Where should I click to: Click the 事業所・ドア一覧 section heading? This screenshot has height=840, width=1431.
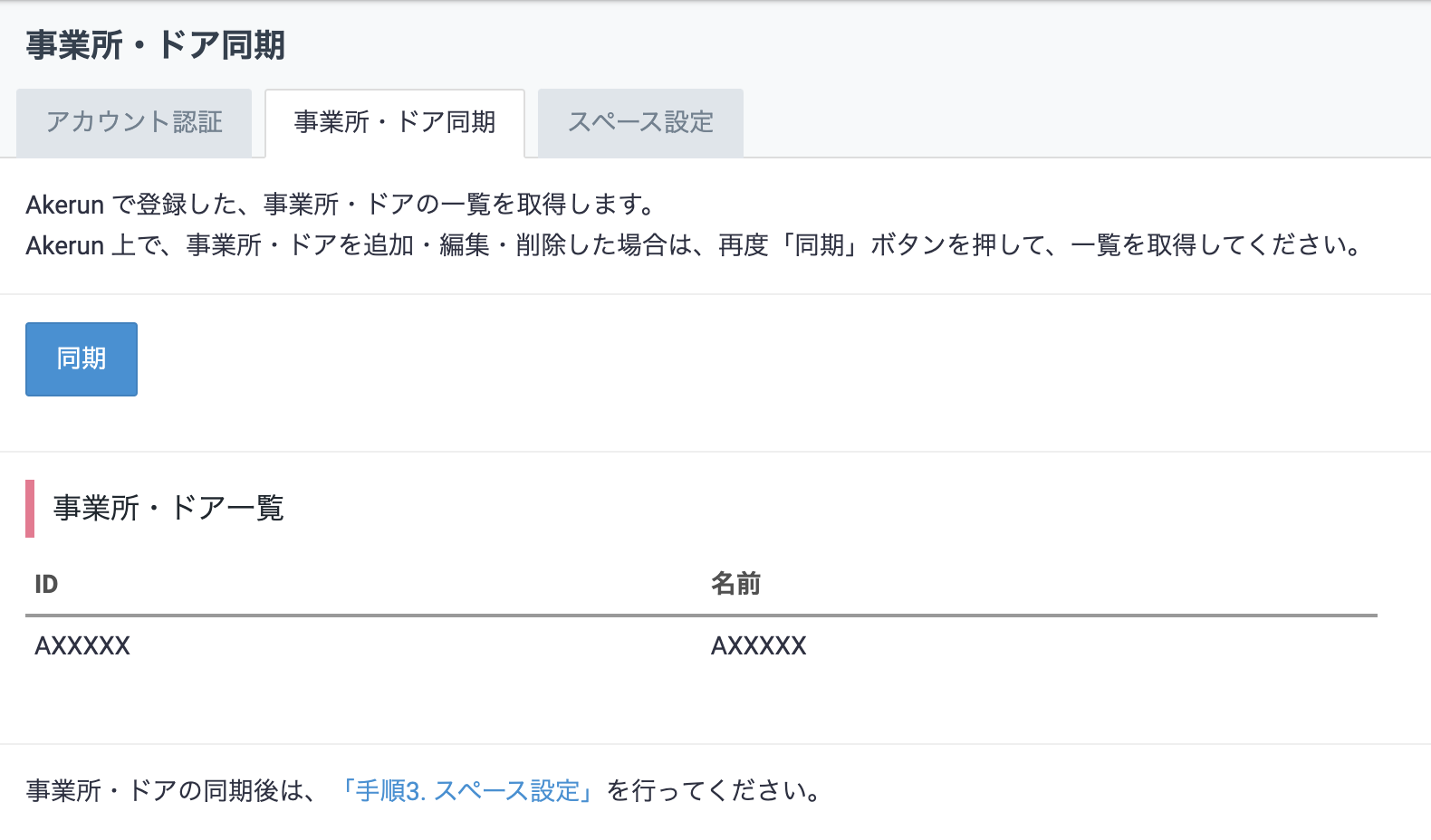pyautogui.click(x=168, y=508)
